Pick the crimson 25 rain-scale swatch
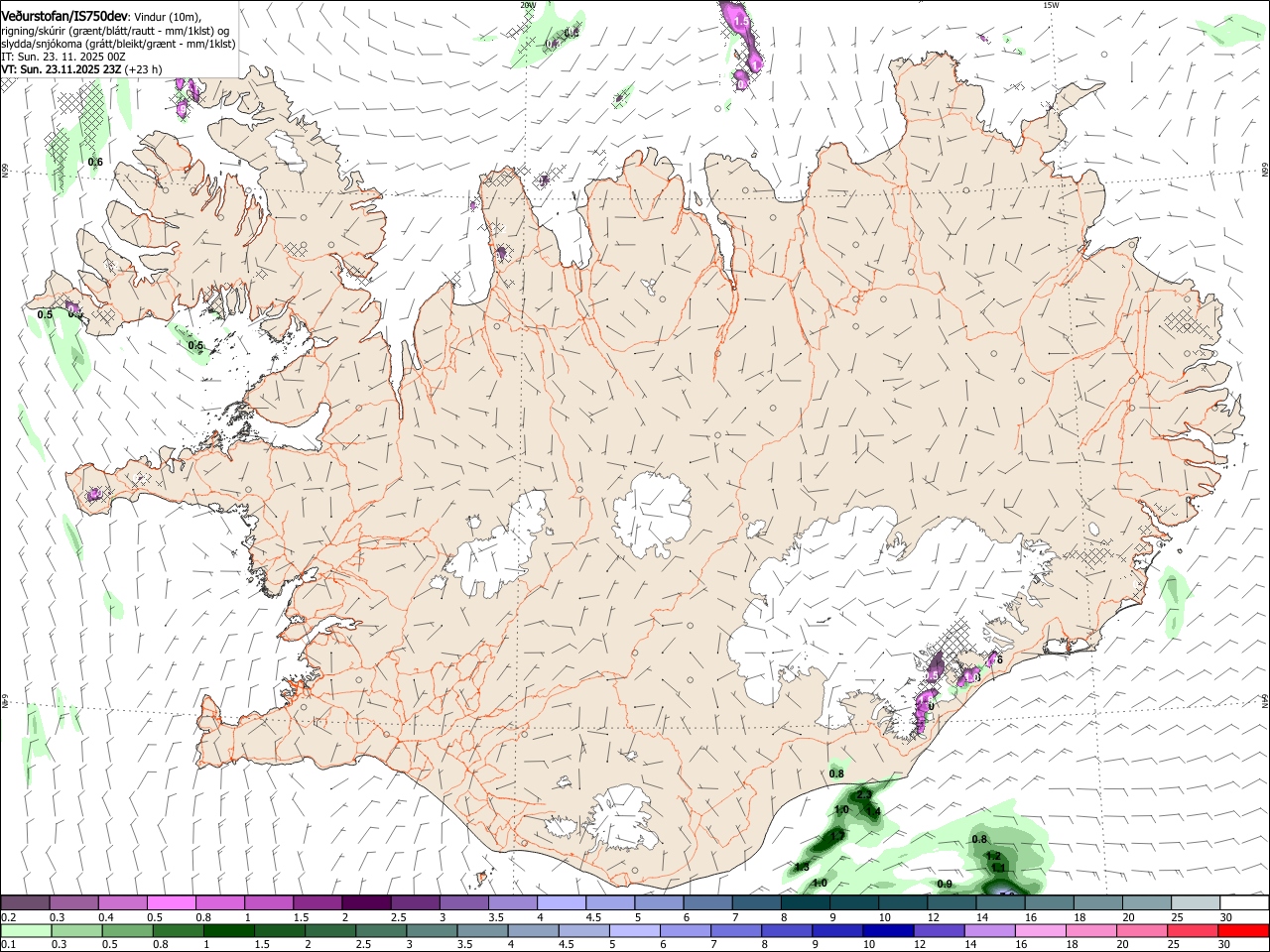This screenshot has height=952, width=1270. [x=1193, y=930]
